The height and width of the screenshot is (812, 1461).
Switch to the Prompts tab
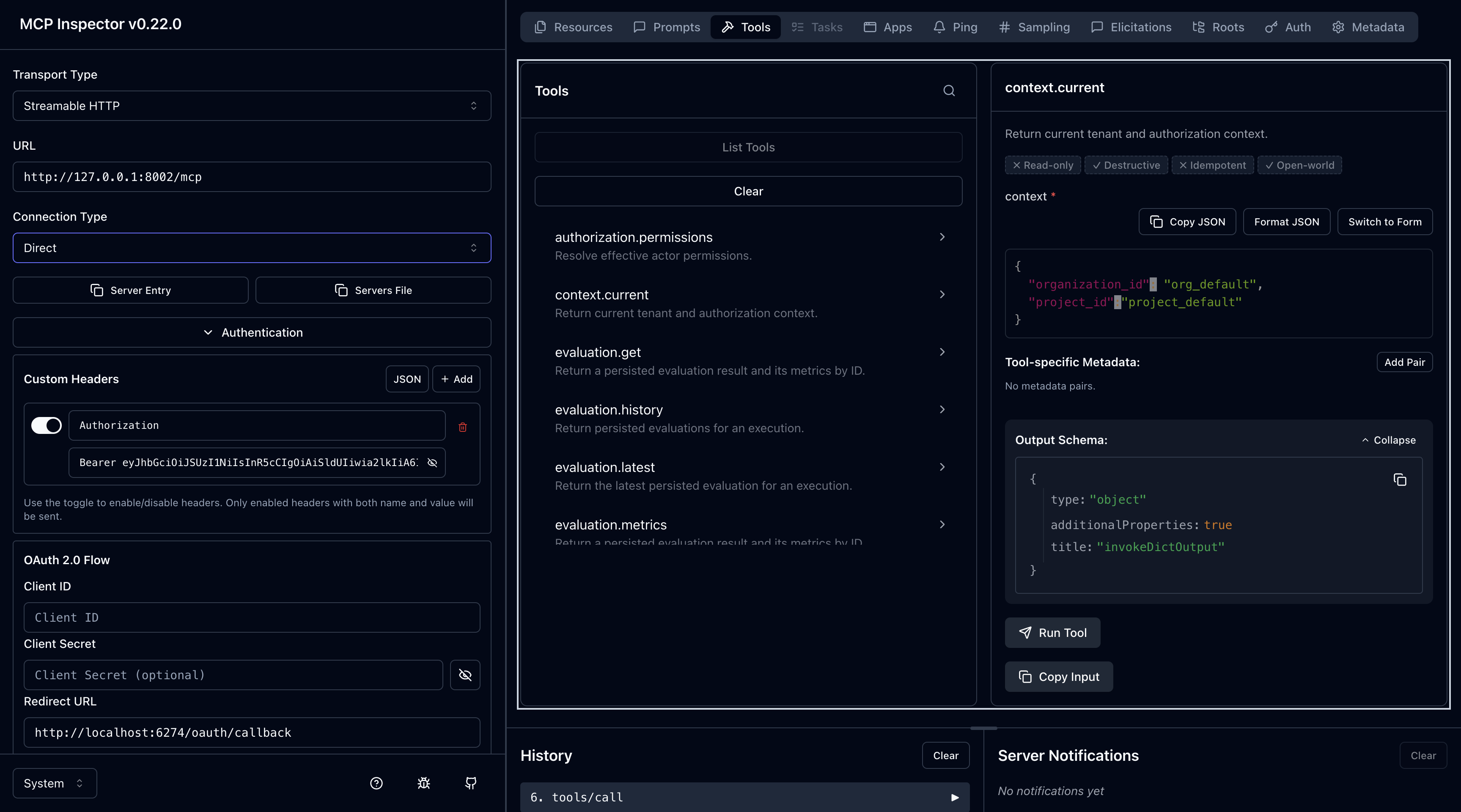667,27
